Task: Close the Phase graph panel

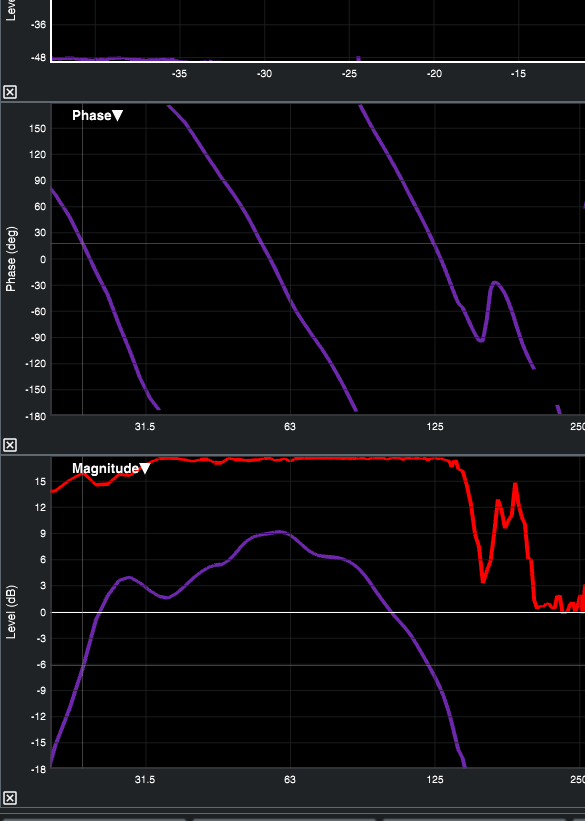Action: click(x=10, y=445)
